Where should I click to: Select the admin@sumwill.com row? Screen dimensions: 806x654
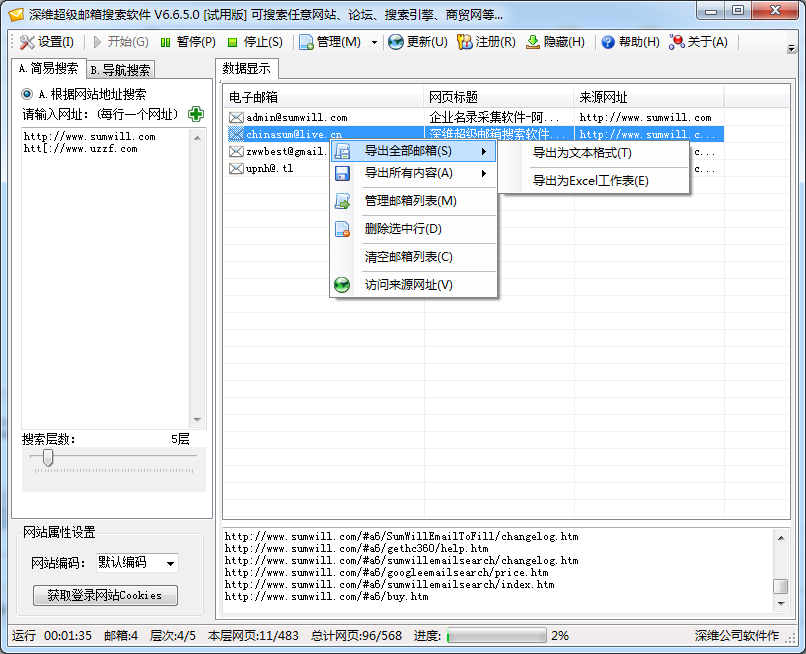pyautogui.click(x=475, y=118)
